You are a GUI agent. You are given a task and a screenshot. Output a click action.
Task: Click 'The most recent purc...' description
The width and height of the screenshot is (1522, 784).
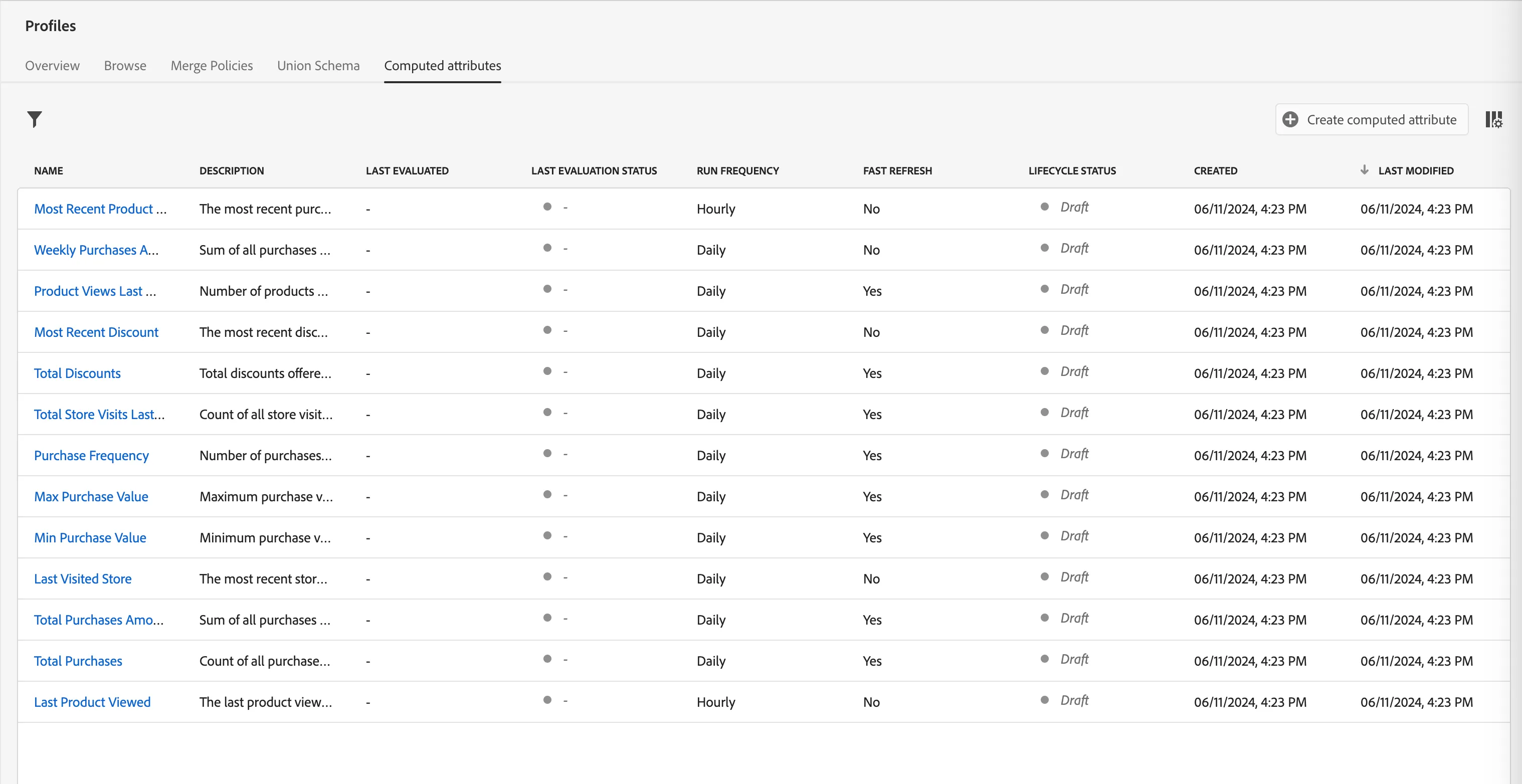tap(265, 209)
